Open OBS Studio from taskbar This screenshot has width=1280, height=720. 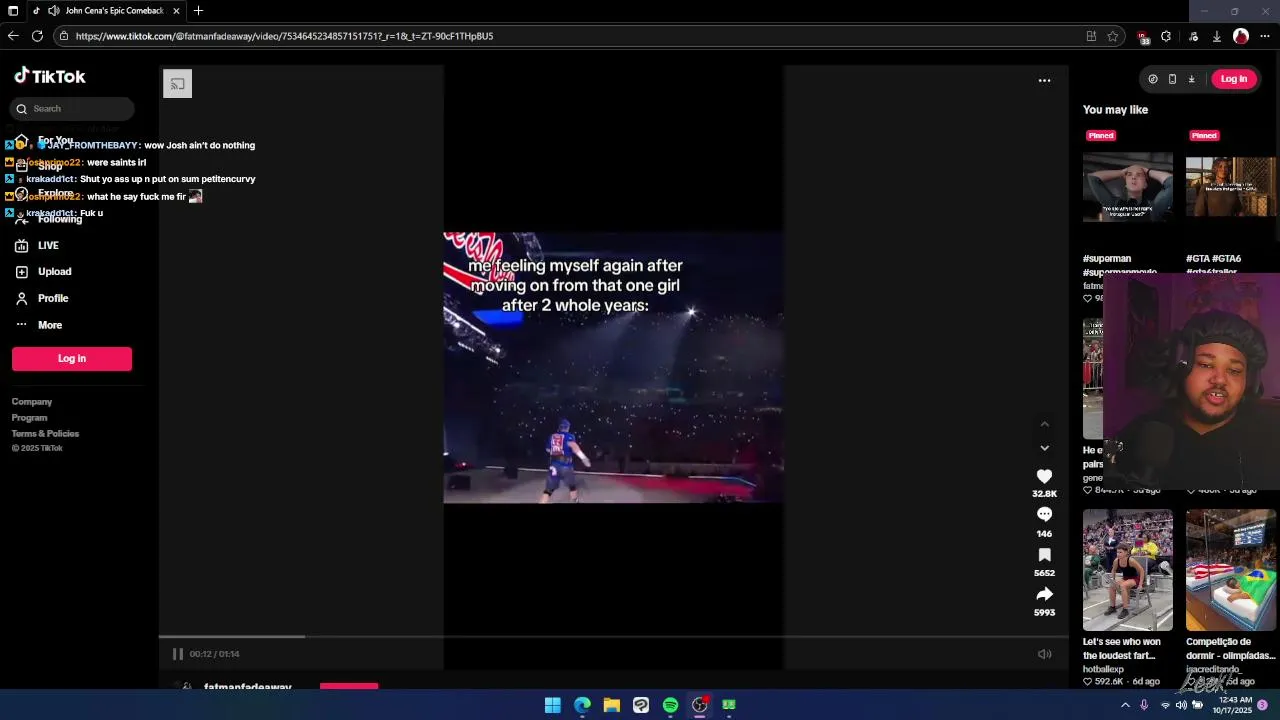[700, 705]
